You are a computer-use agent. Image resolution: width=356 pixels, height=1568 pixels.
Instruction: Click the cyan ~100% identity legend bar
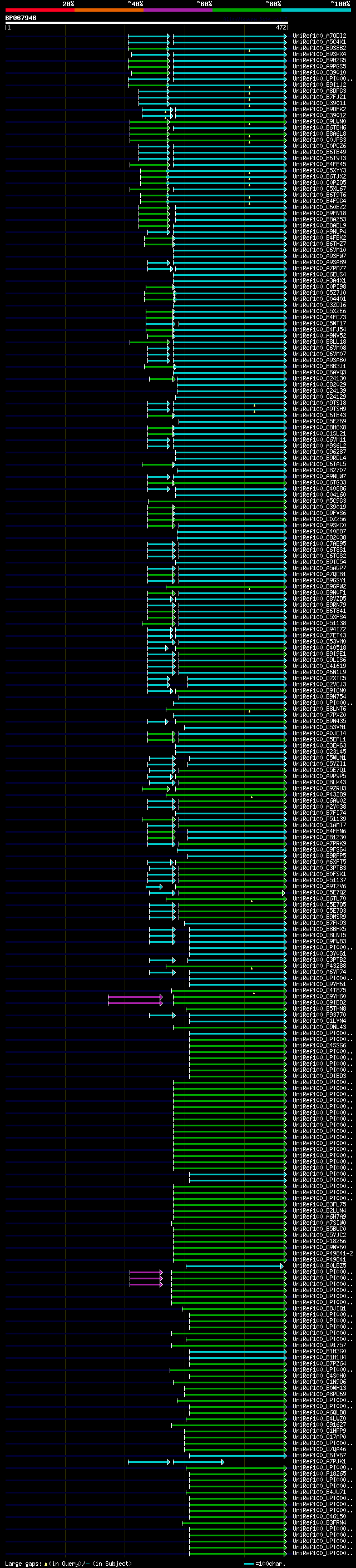(x=316, y=10)
